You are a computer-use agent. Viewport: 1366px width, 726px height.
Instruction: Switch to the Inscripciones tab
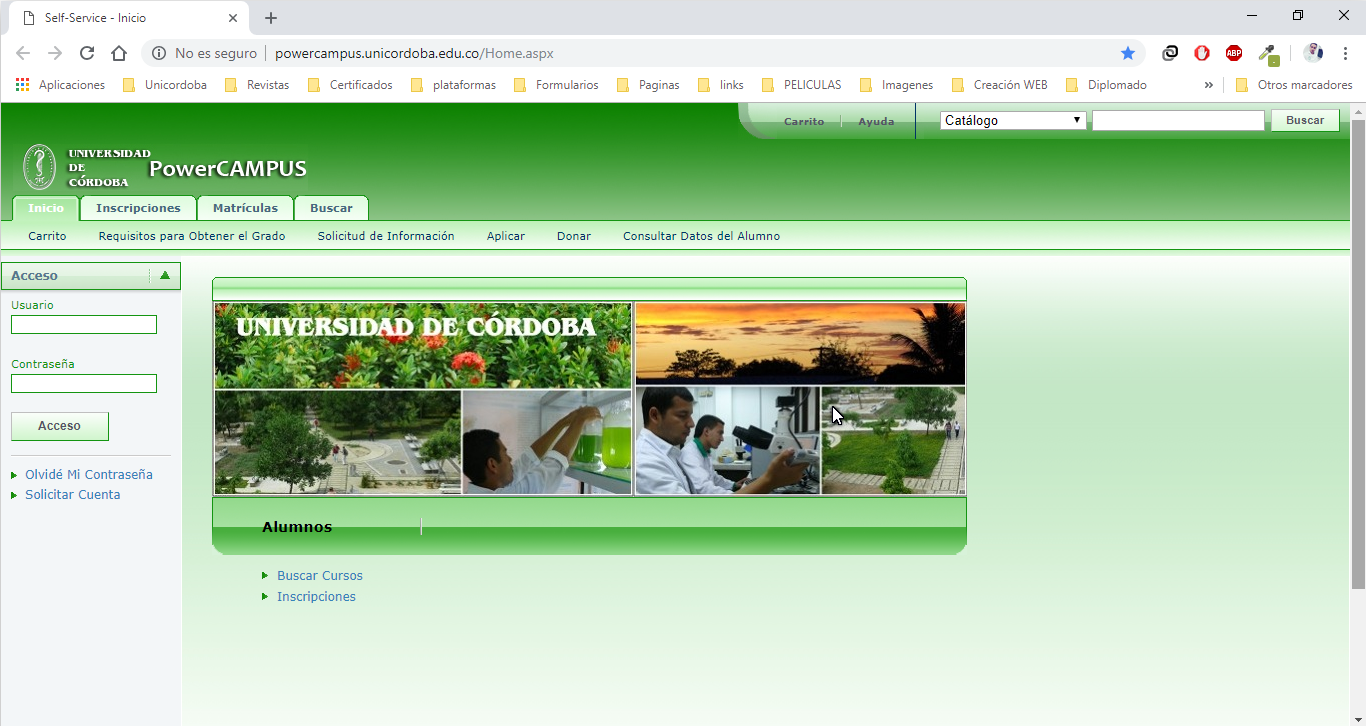138,208
